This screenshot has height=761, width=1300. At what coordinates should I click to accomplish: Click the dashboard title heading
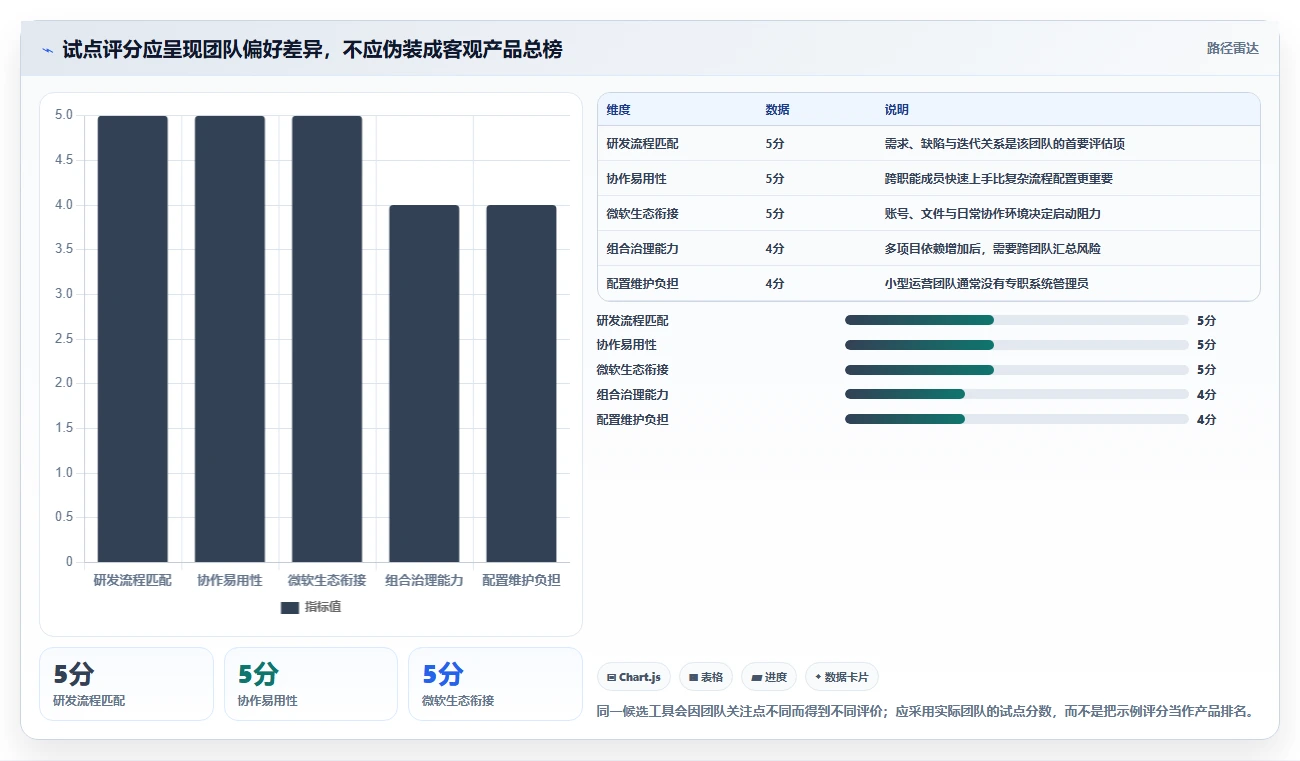tap(312, 49)
